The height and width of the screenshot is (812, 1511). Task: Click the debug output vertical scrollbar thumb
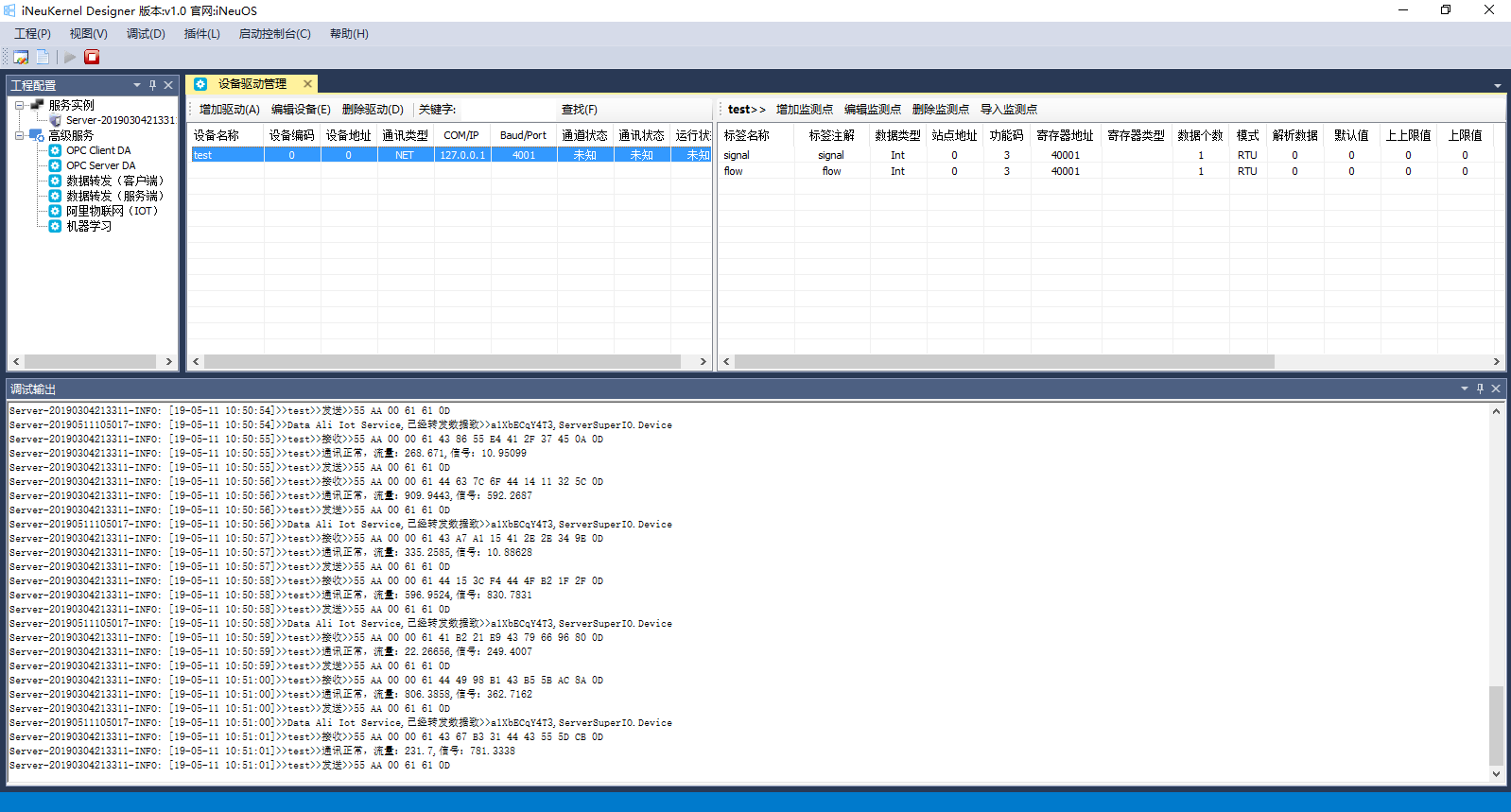pos(1496,724)
